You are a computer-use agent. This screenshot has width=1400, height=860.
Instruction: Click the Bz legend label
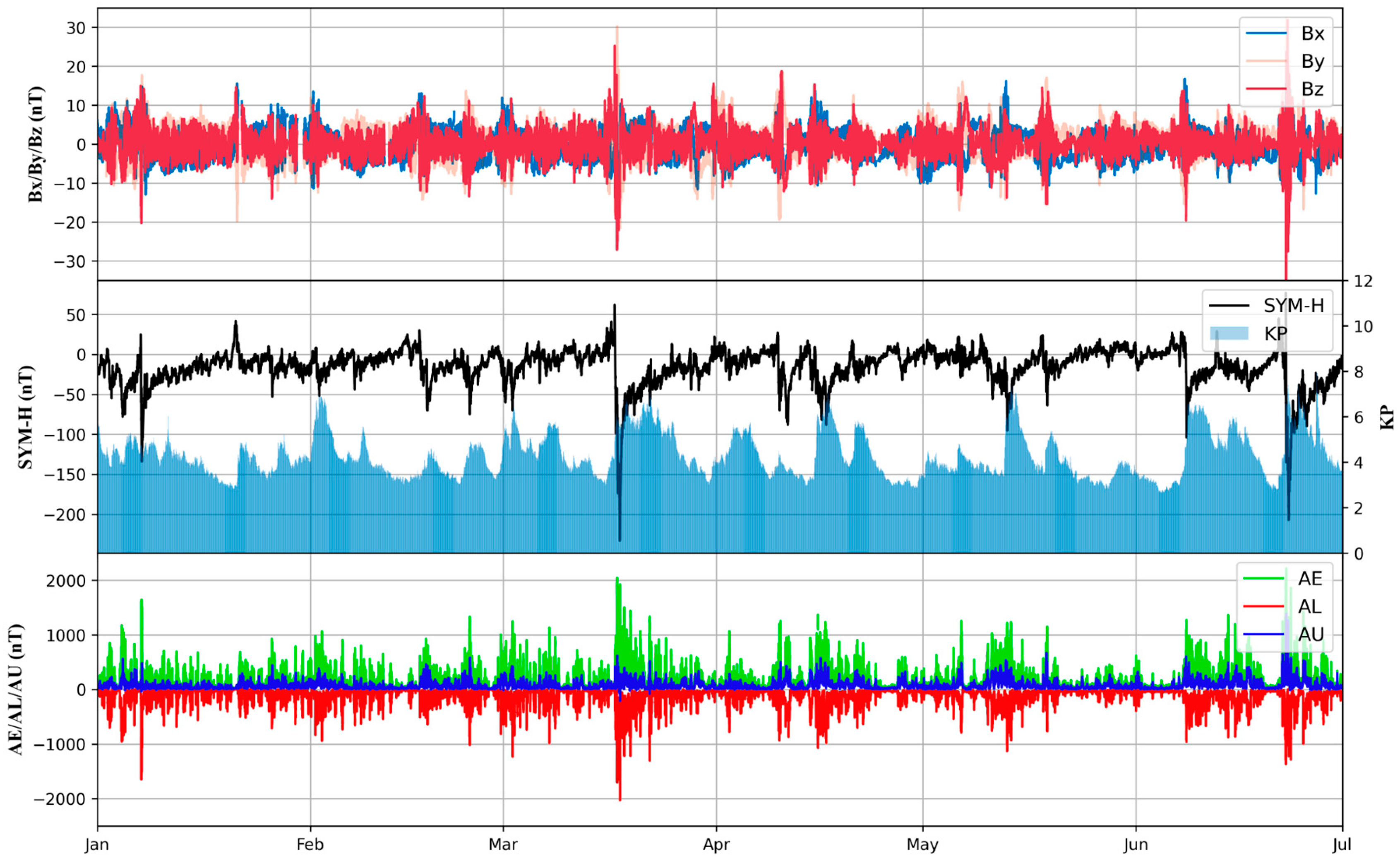pyautogui.click(x=1313, y=89)
